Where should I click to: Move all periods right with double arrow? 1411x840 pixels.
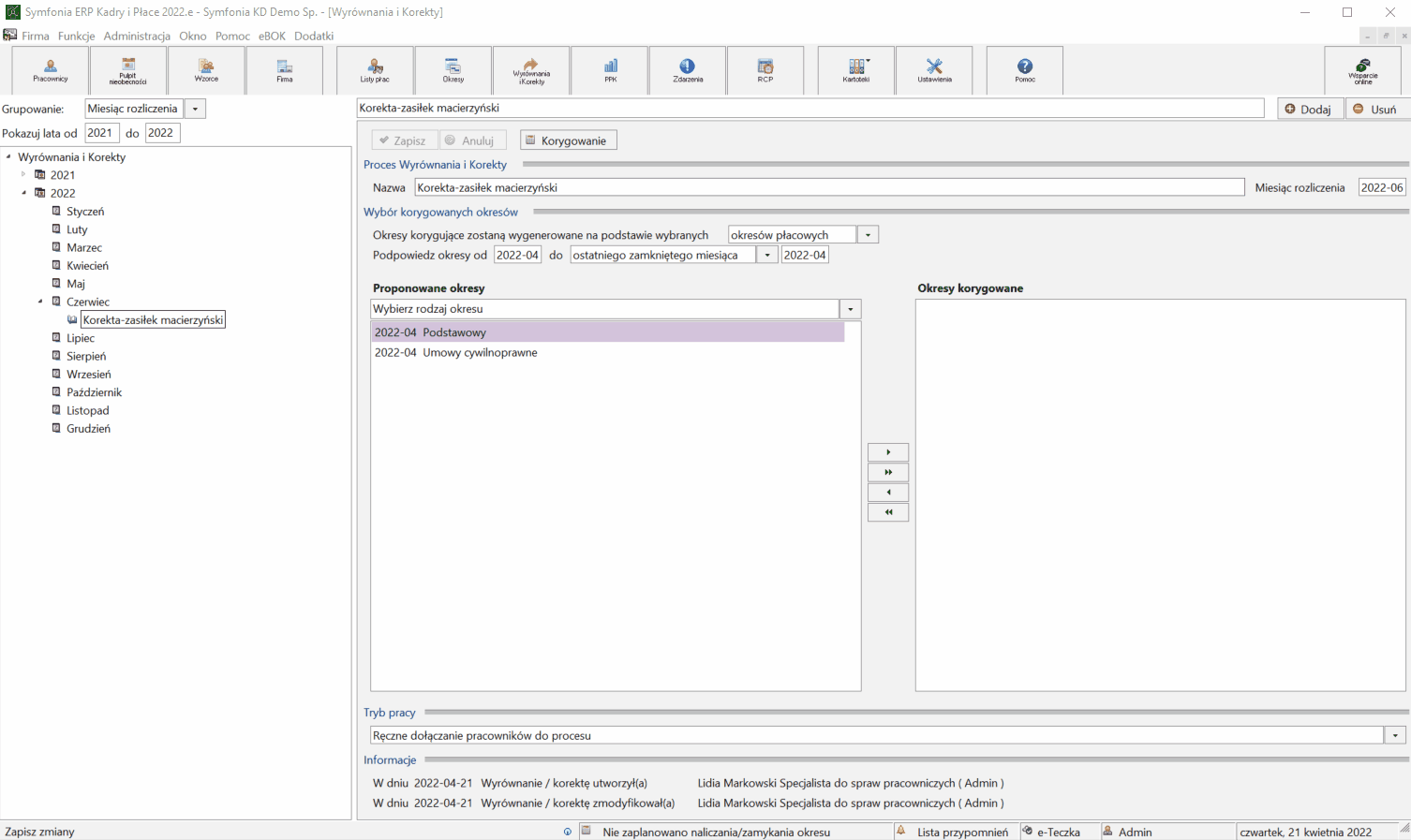pos(888,472)
